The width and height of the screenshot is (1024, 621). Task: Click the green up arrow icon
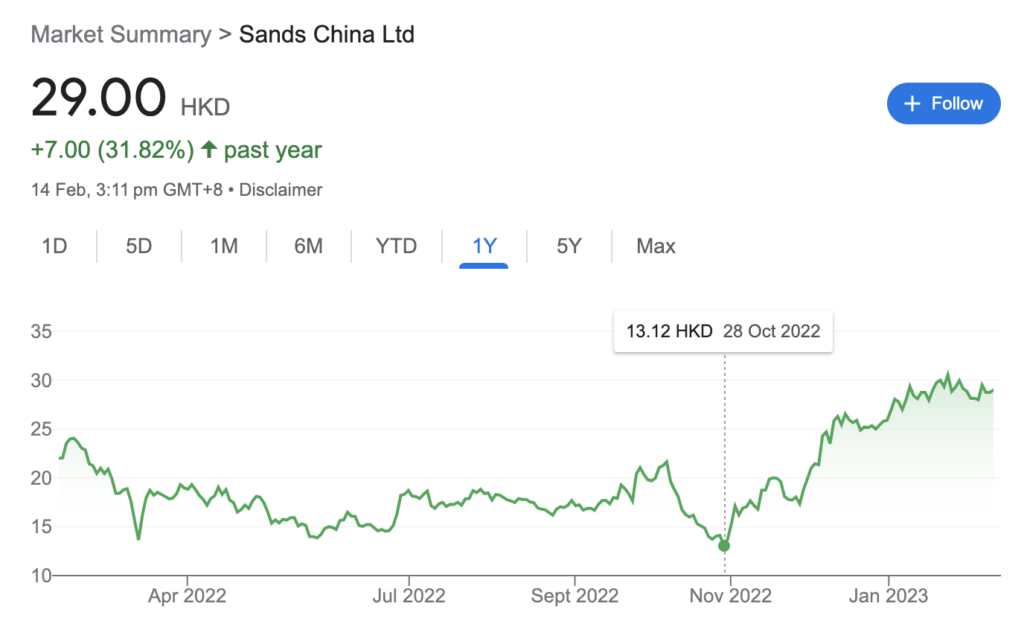pyautogui.click(x=208, y=150)
